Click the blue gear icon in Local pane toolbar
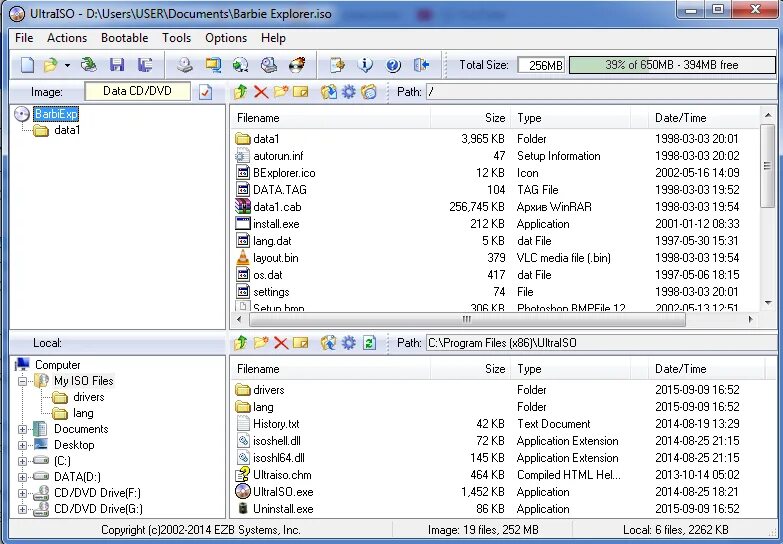 [349, 343]
